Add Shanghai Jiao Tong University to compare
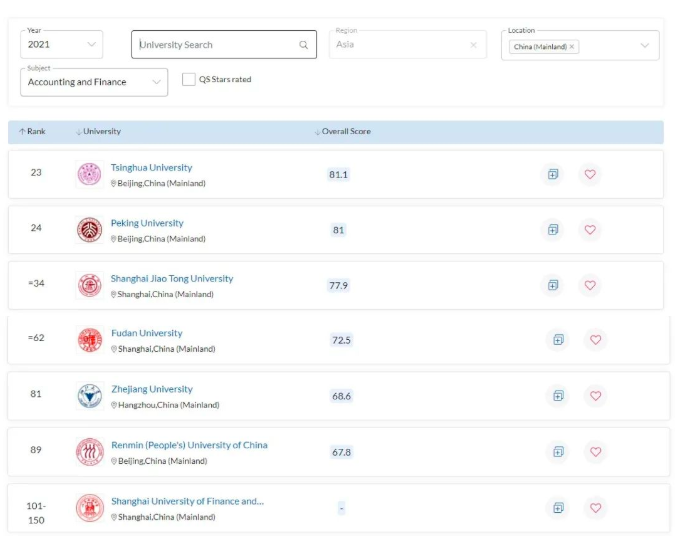690x545 pixels. coord(553,285)
